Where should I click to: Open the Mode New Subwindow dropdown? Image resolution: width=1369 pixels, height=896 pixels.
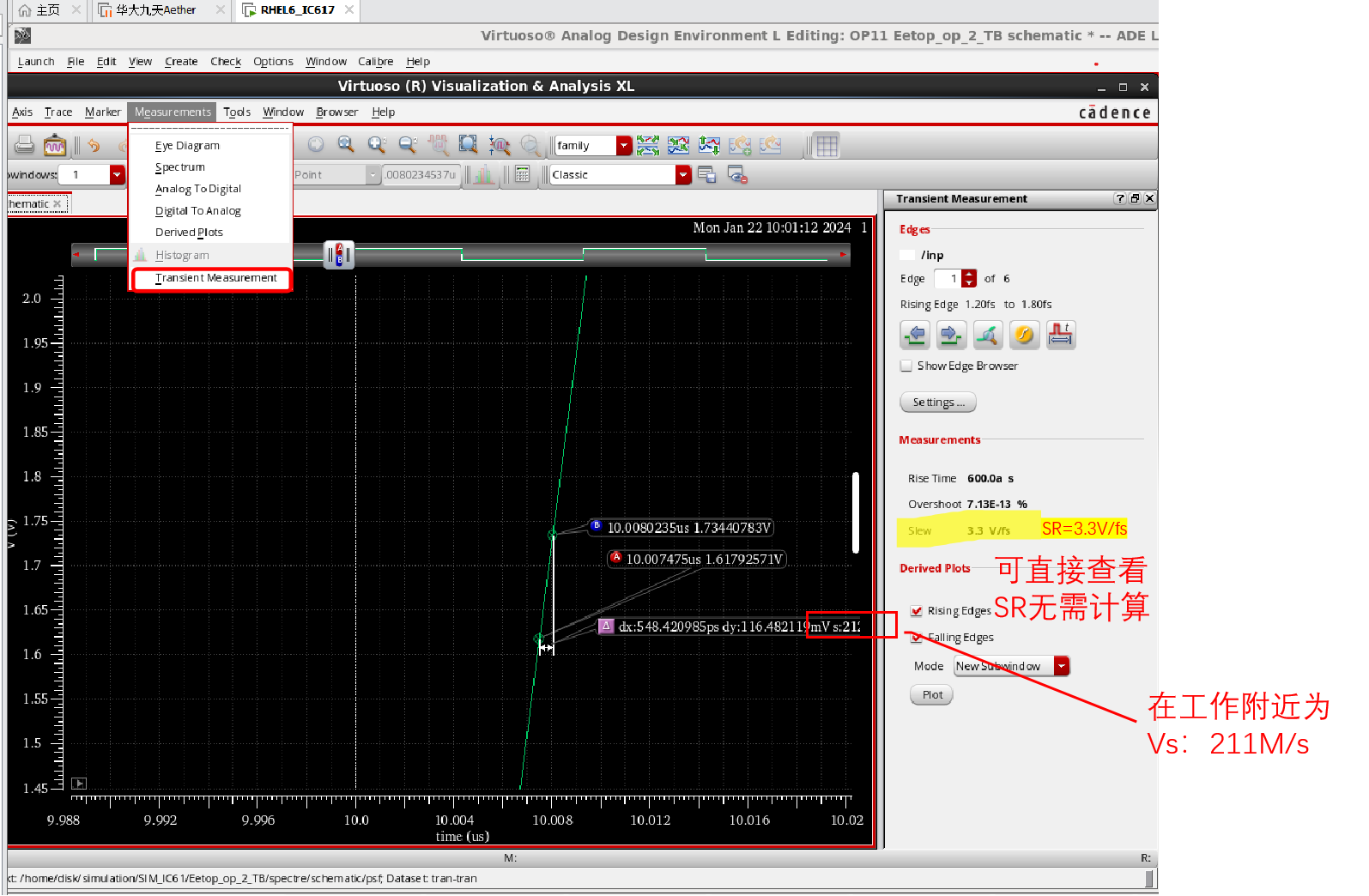tap(1063, 666)
